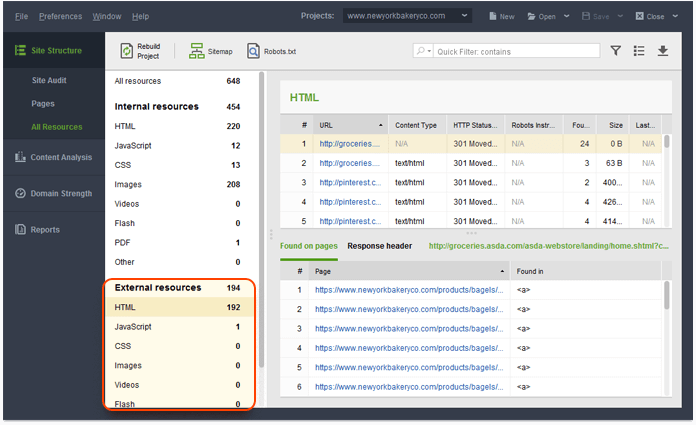
Task: Open newyorkbakeryco page link in row 6
Action: tap(409, 387)
